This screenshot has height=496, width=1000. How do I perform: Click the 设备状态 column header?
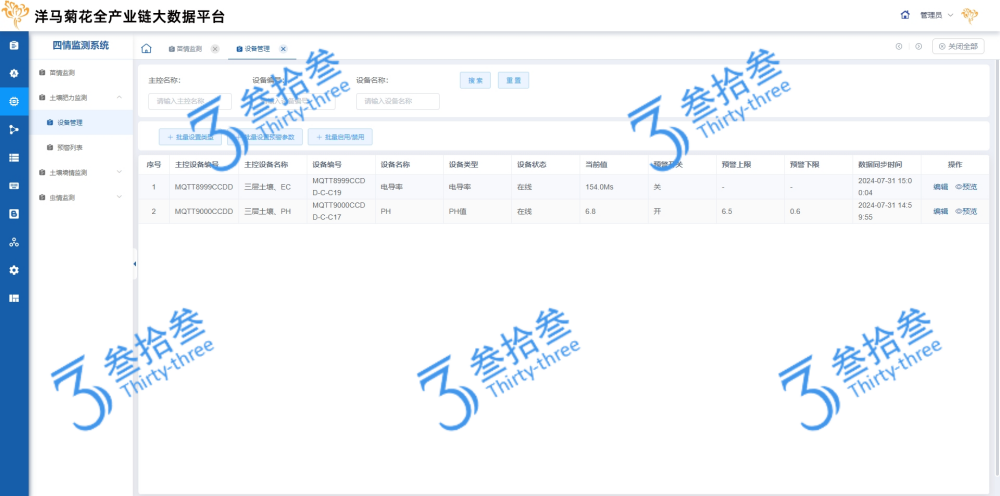(531, 164)
